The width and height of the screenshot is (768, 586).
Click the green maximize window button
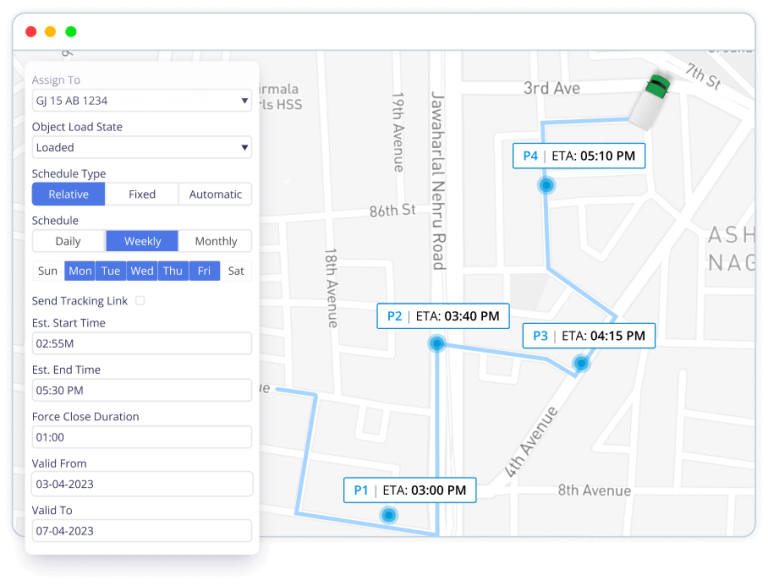pyautogui.click(x=71, y=31)
